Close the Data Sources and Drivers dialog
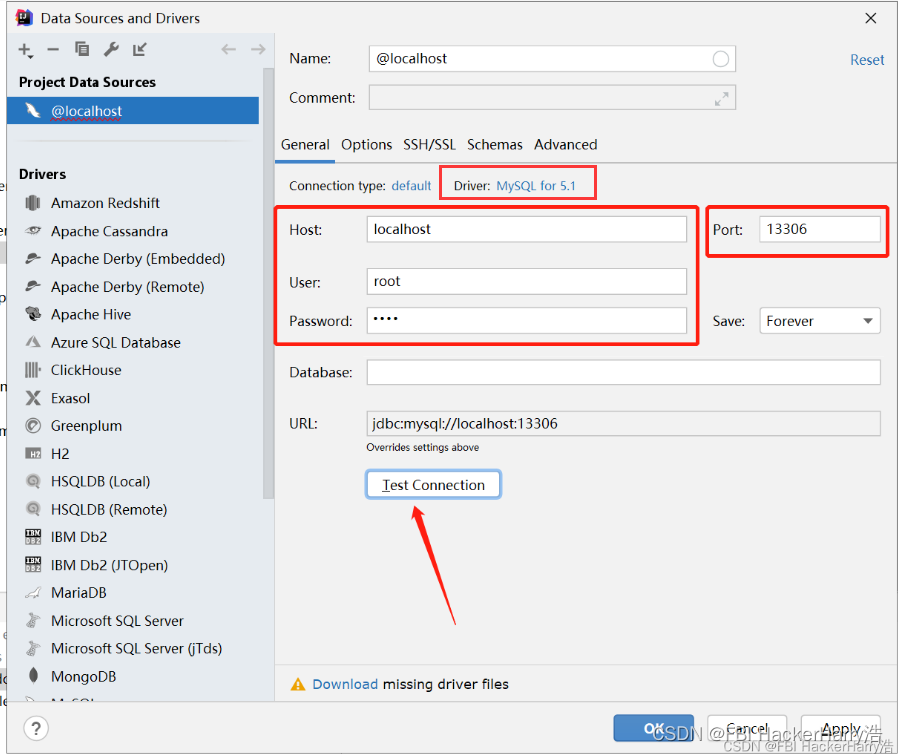Image resolution: width=898 pixels, height=754 pixels. [x=871, y=18]
